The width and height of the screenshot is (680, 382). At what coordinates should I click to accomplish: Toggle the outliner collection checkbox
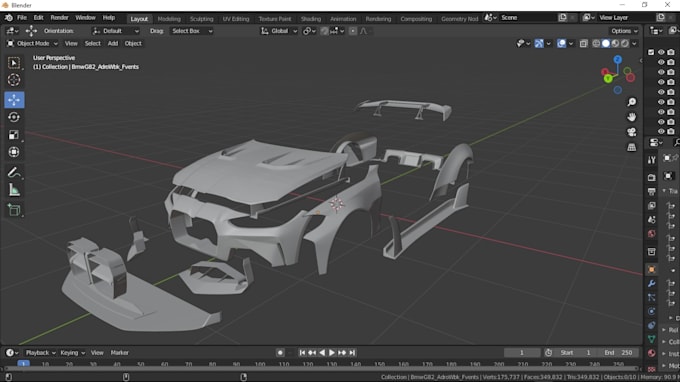(x=651, y=52)
